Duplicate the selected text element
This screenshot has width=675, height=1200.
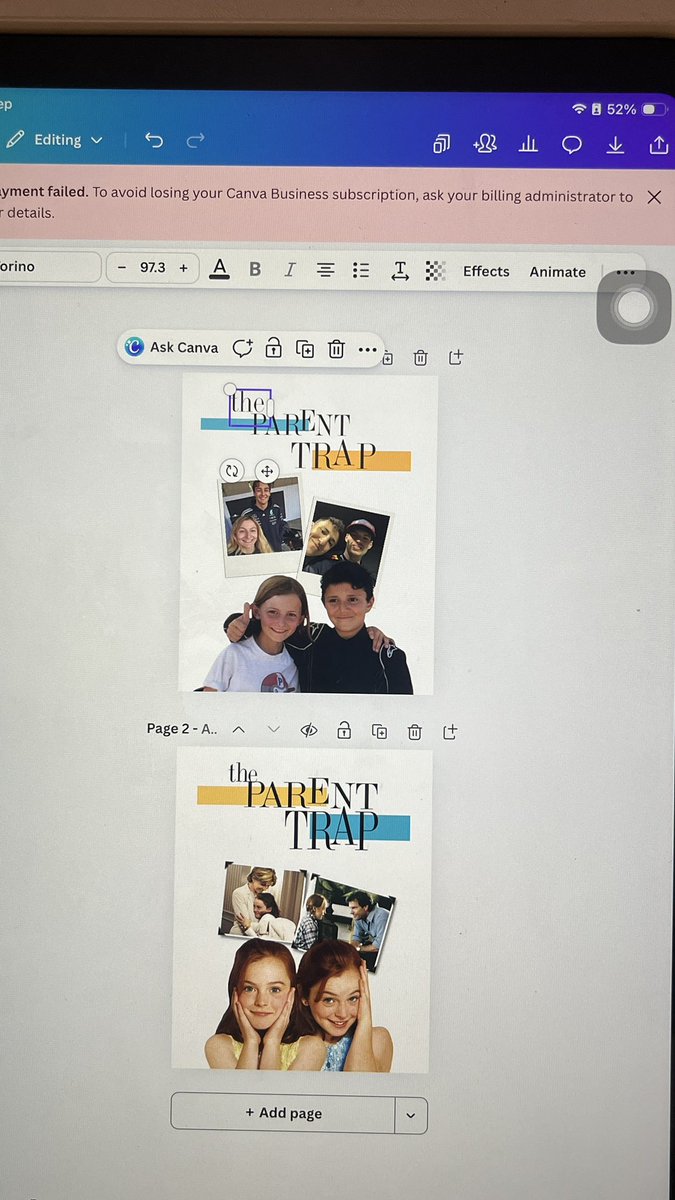click(305, 349)
